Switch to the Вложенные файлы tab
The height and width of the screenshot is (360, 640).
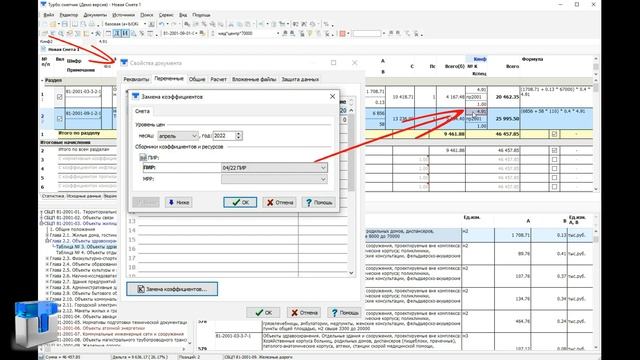tap(254, 79)
